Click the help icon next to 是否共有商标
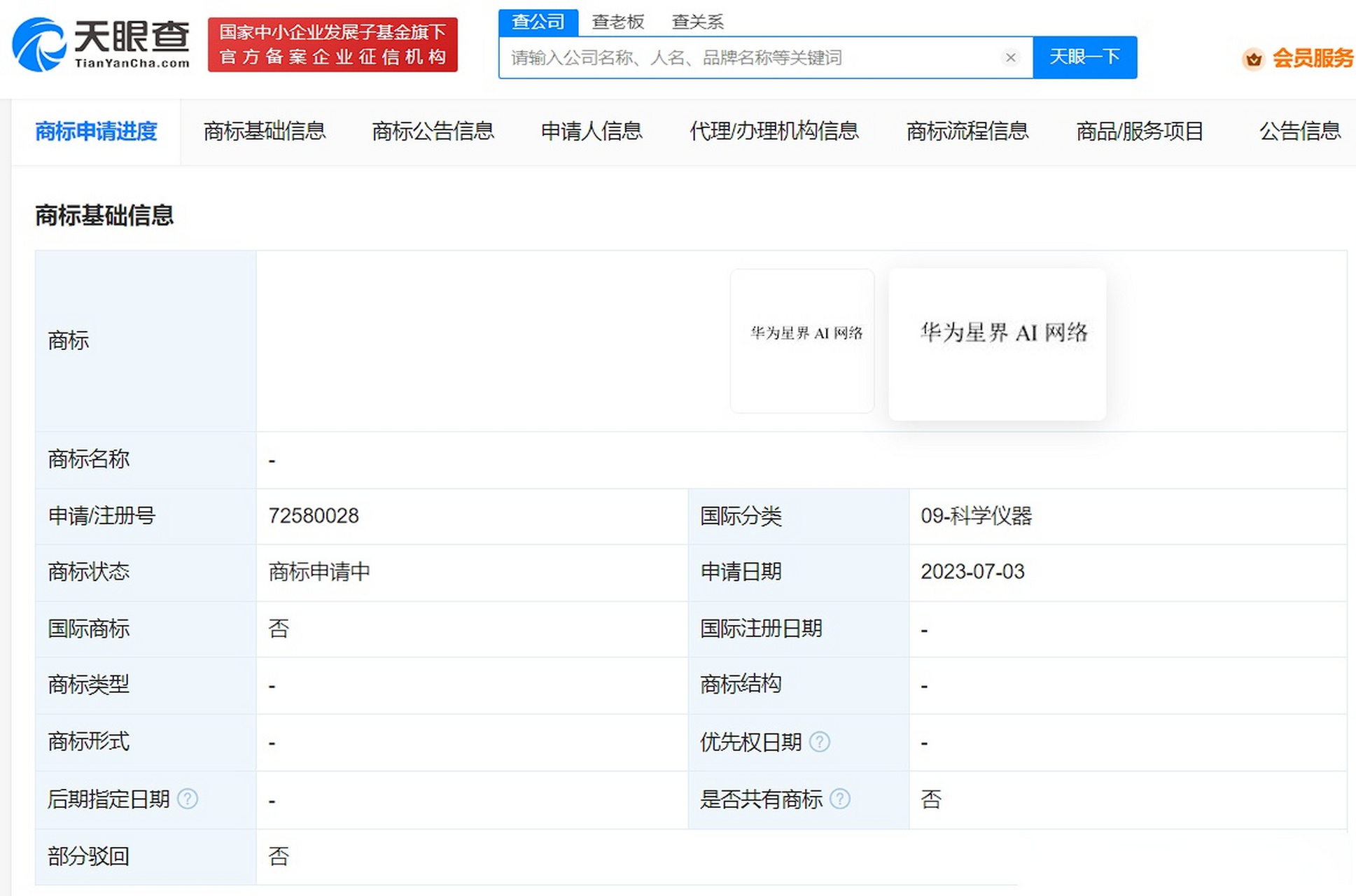This screenshot has height=896, width=1356. click(x=839, y=799)
